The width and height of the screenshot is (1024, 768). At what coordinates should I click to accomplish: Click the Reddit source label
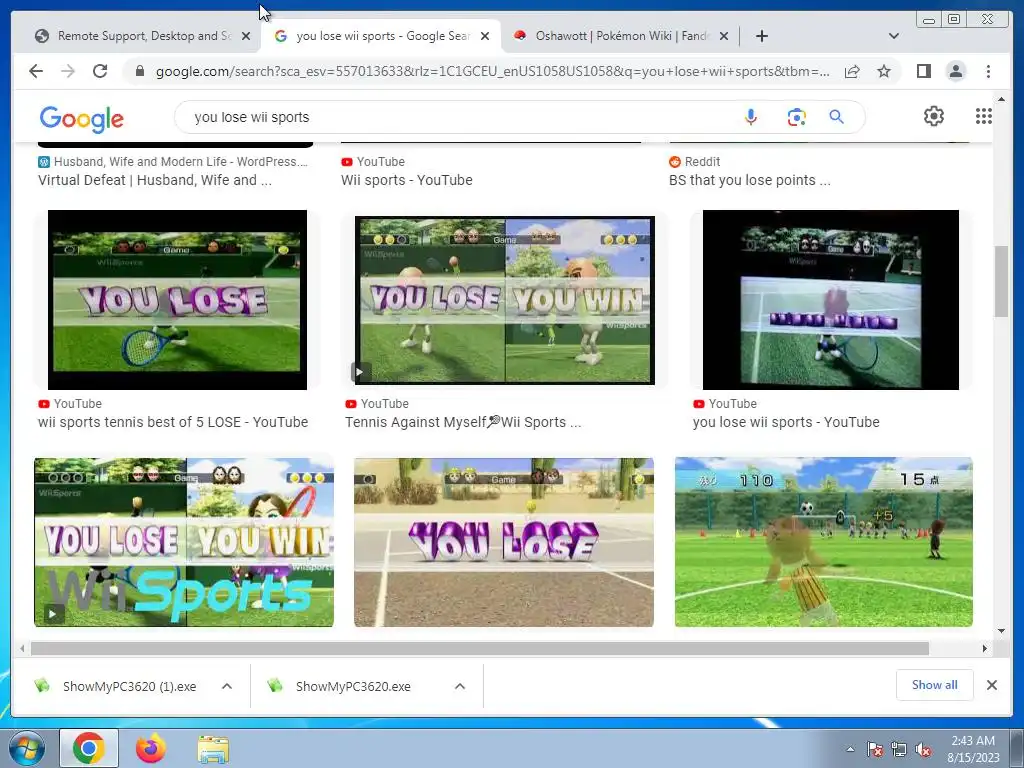(x=695, y=161)
